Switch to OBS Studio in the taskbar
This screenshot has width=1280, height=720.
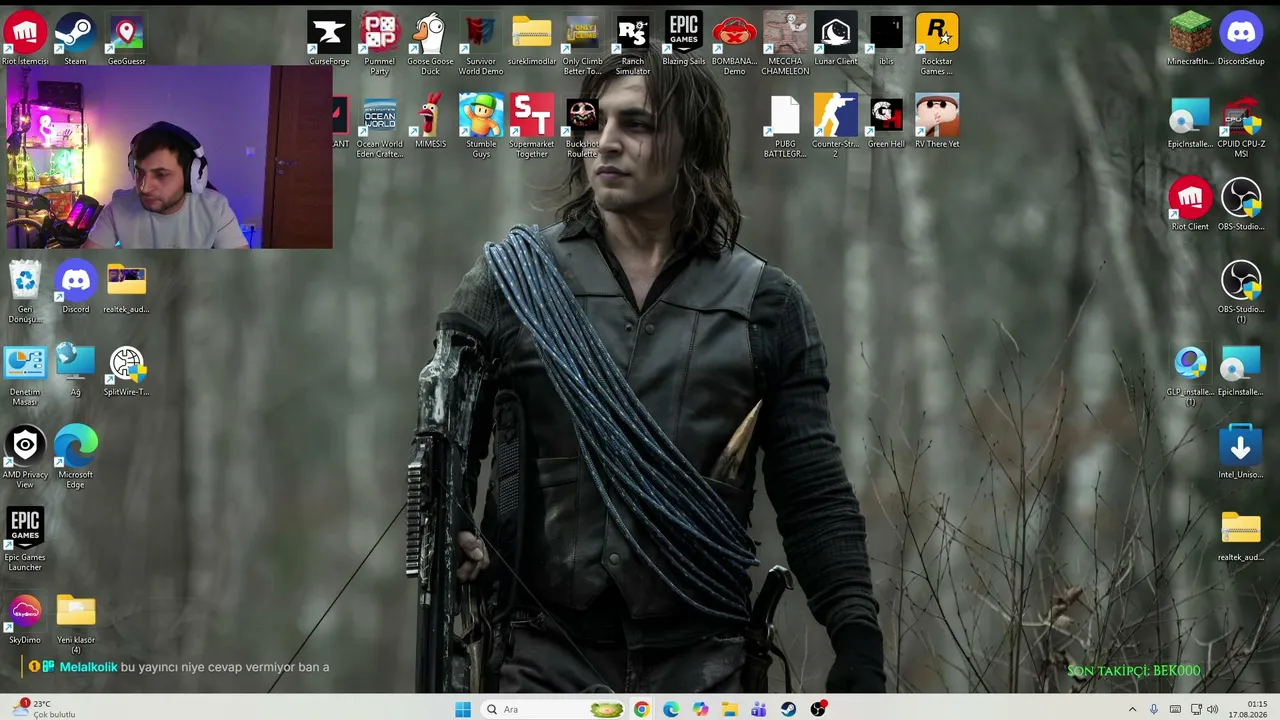tap(818, 709)
